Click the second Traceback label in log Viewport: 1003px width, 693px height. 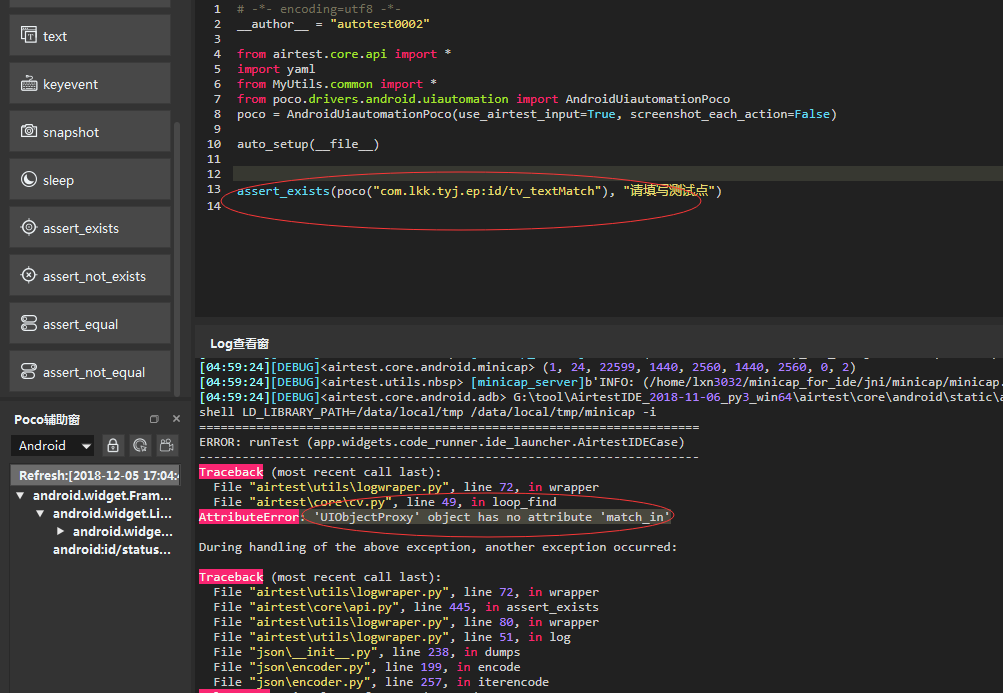click(x=231, y=577)
